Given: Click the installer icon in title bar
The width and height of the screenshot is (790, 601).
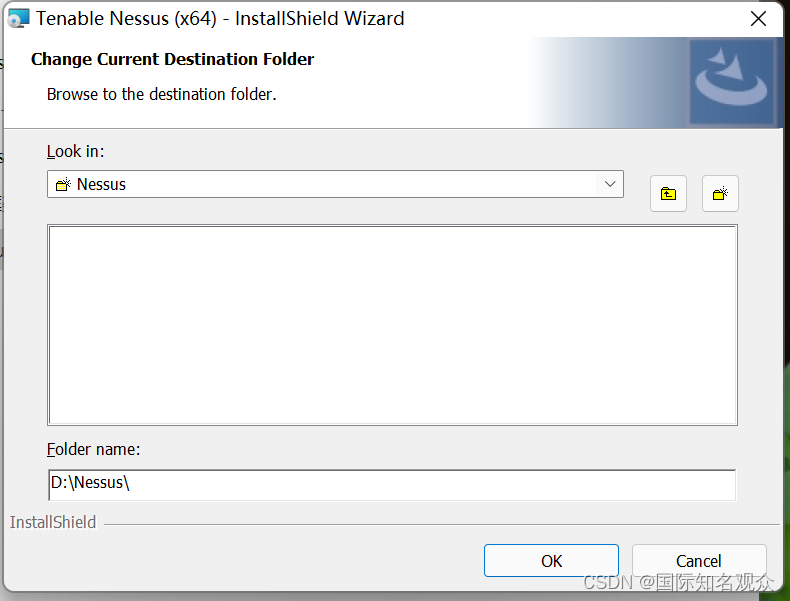Looking at the screenshot, I should click(x=19, y=18).
